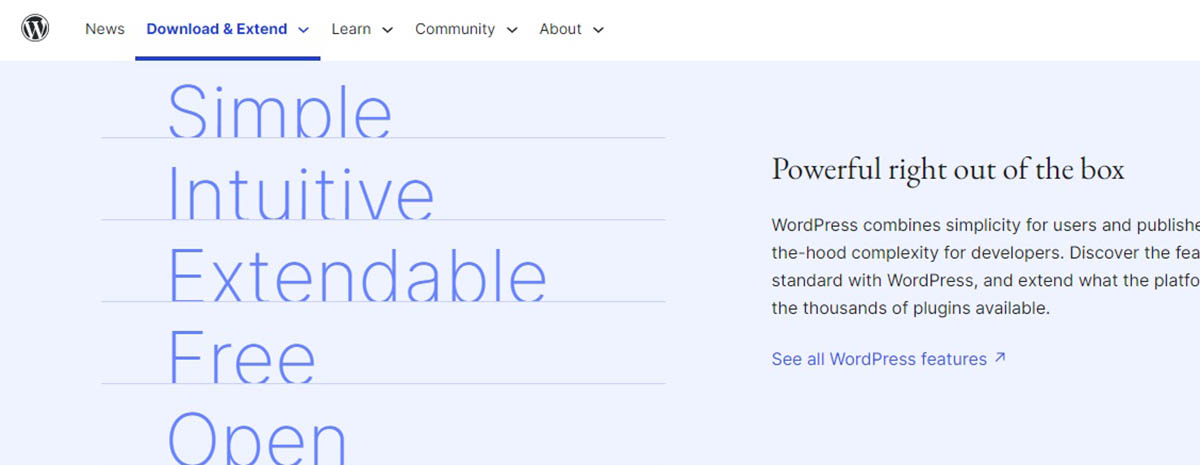Click the Extendable heading text

357,274
